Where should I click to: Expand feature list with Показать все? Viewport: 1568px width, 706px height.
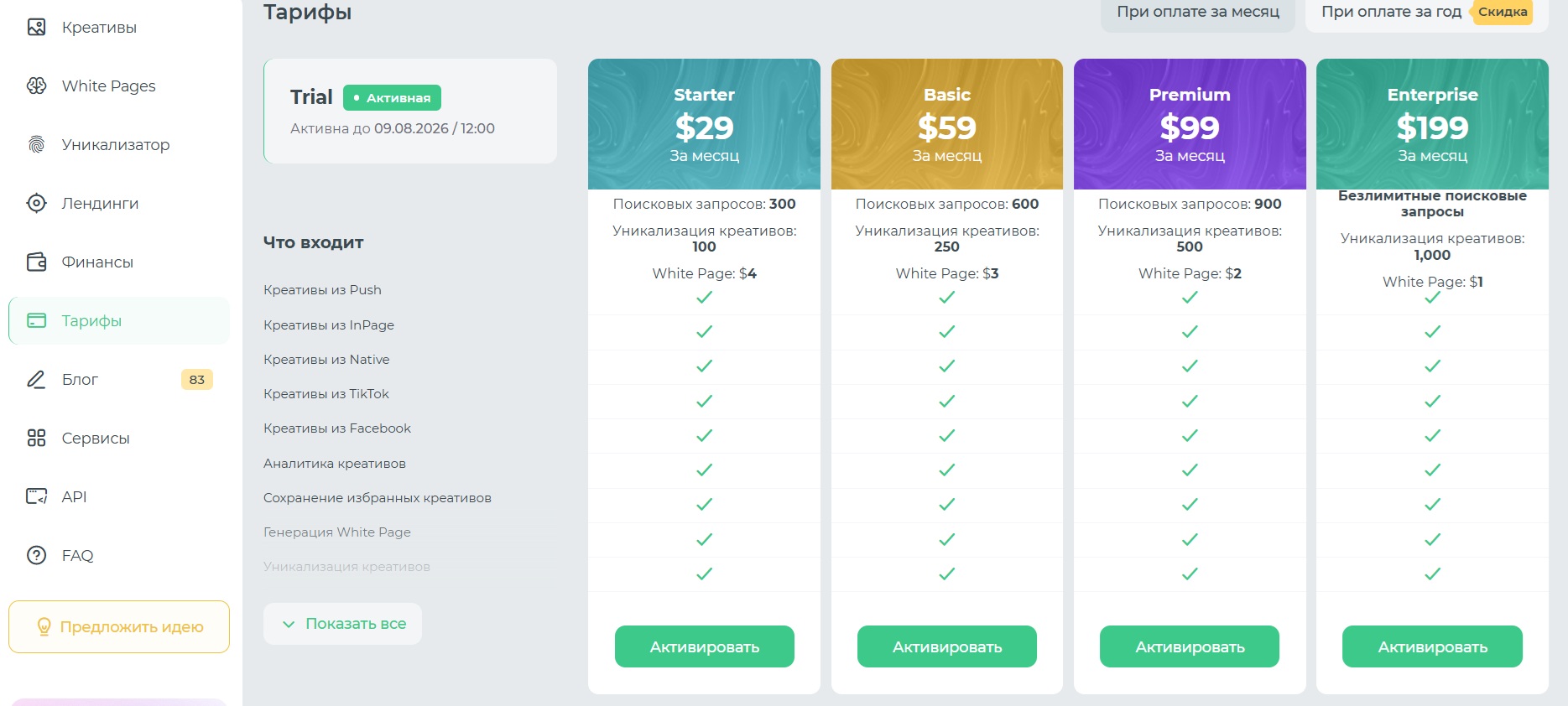click(342, 624)
